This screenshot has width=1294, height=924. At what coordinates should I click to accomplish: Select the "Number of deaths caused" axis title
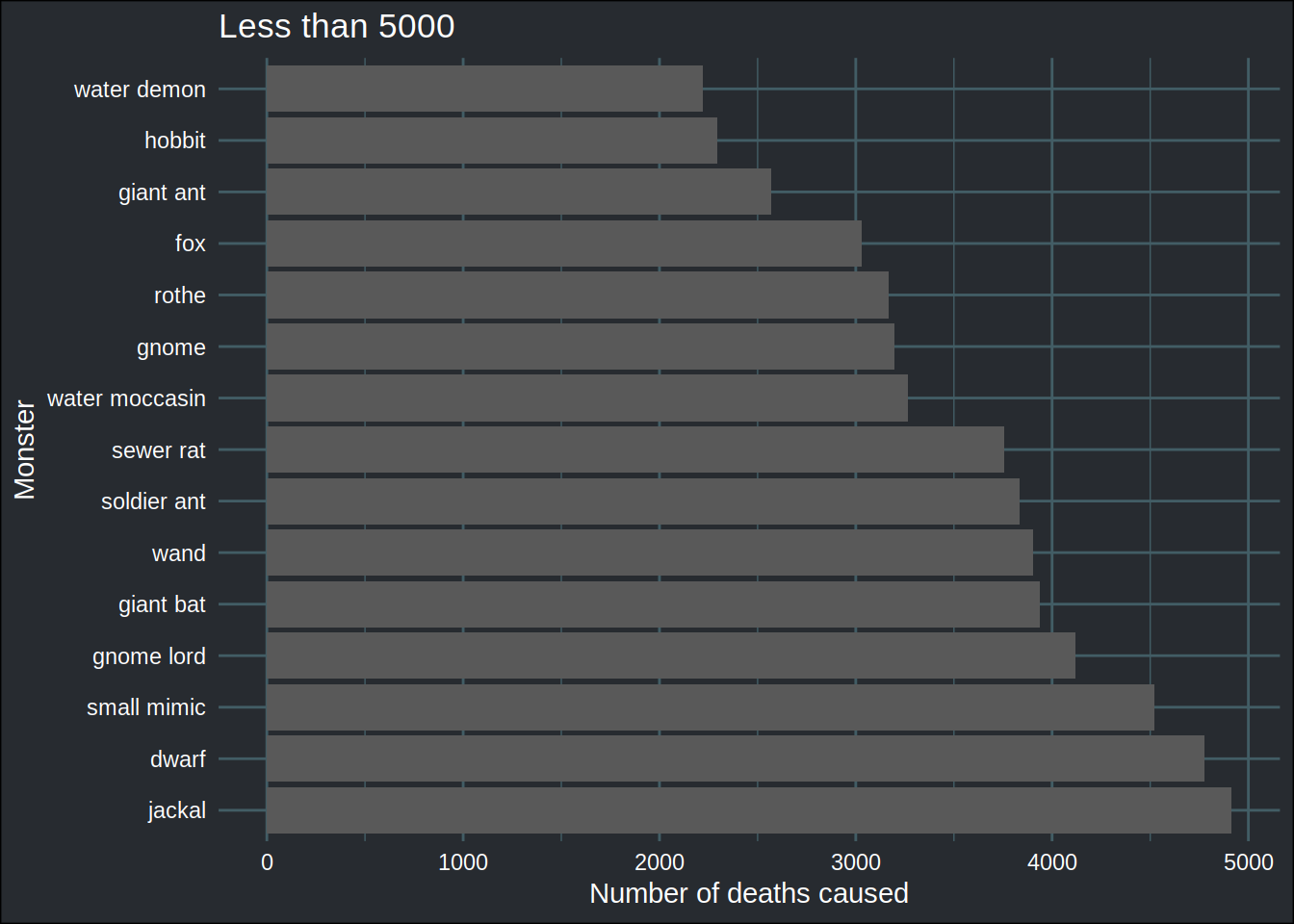tap(749, 893)
